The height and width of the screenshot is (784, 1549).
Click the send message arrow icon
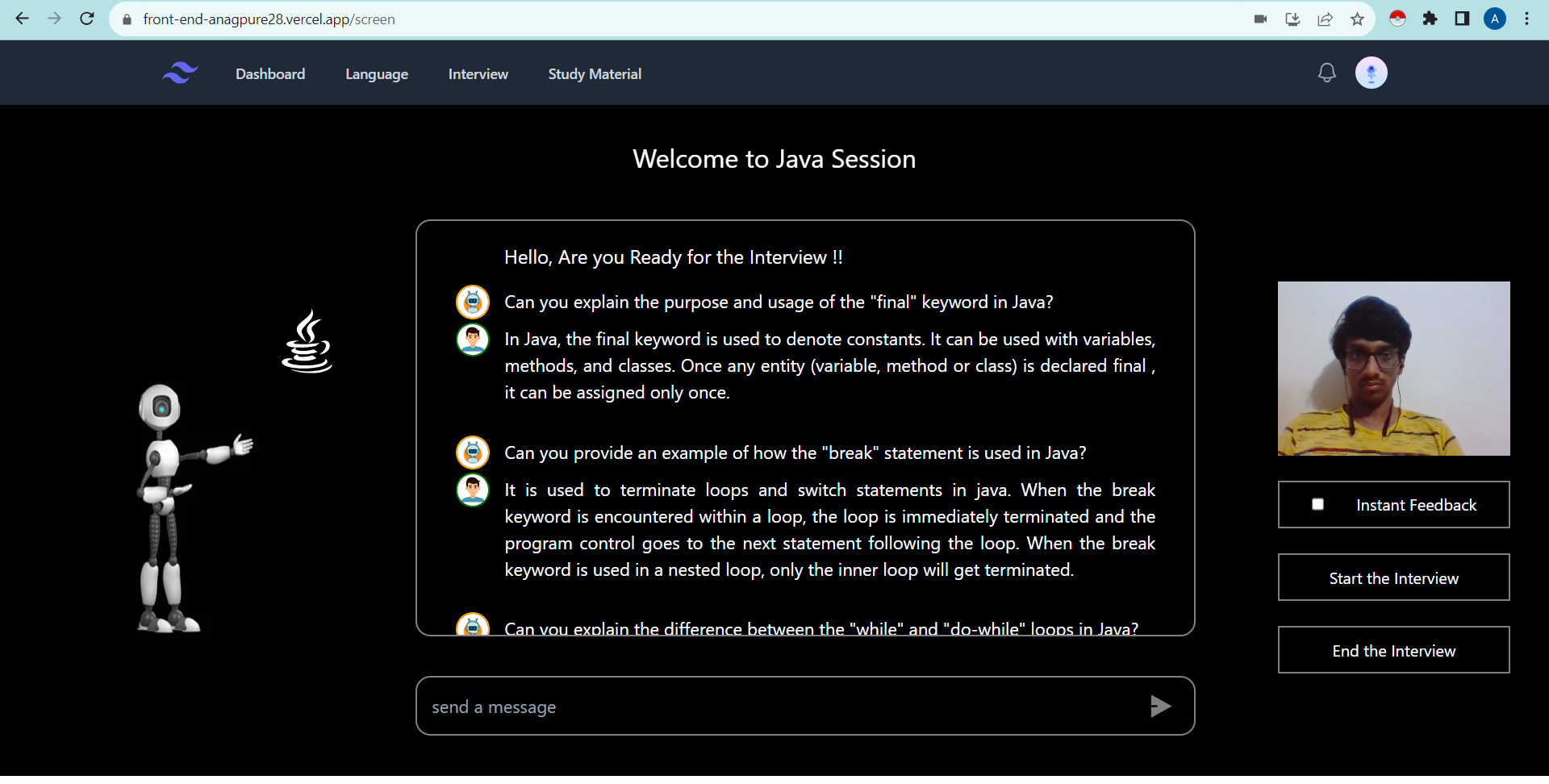[1160, 706]
